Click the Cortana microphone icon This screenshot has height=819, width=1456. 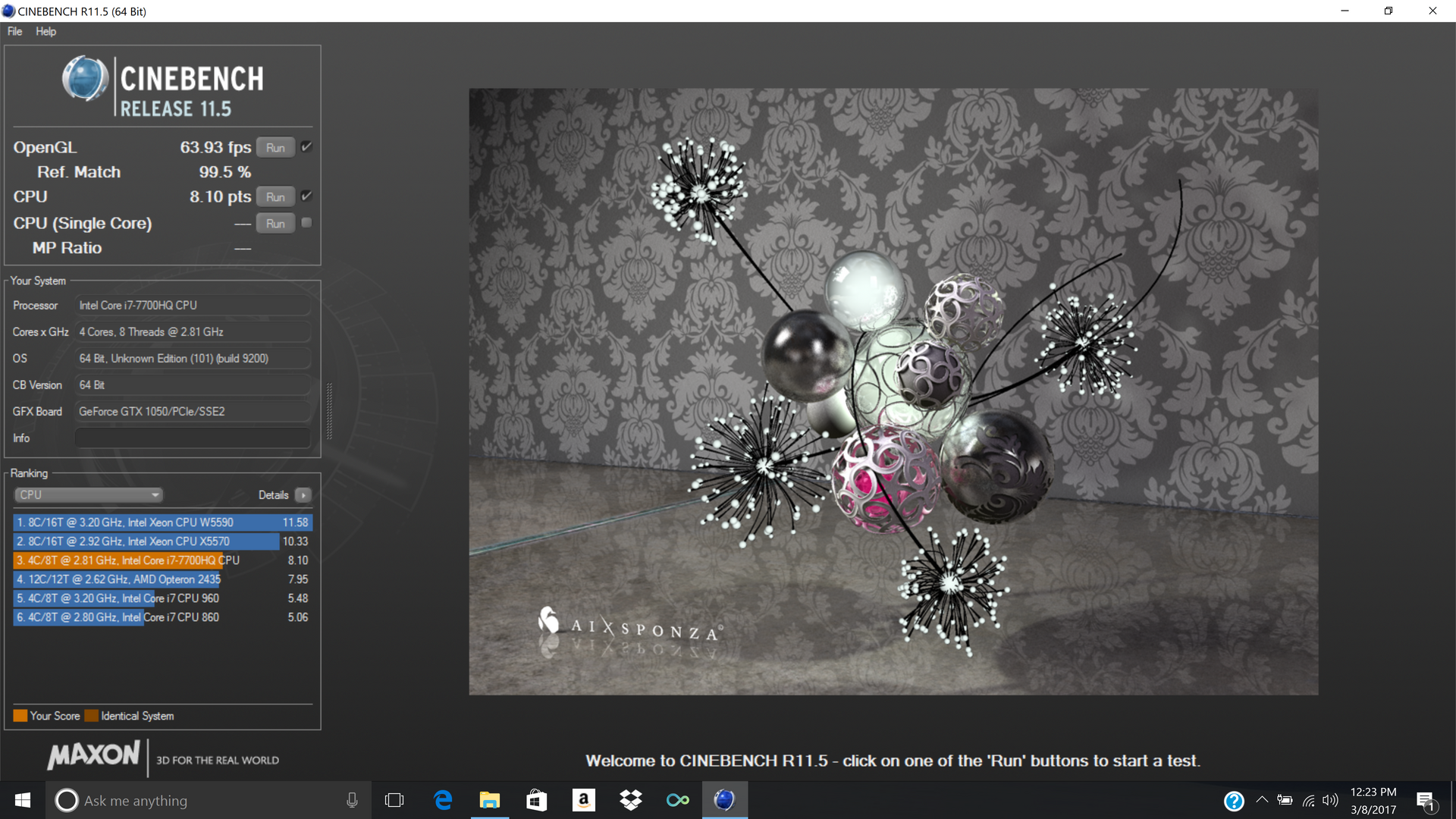click(x=352, y=800)
